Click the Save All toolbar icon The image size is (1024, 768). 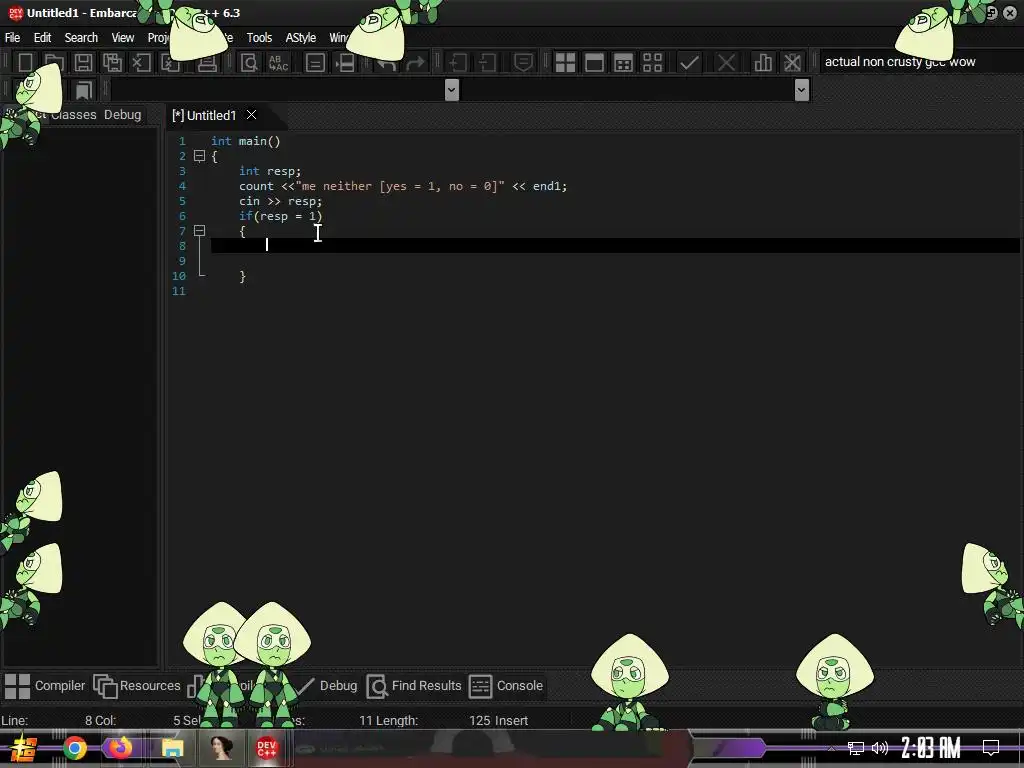112,63
